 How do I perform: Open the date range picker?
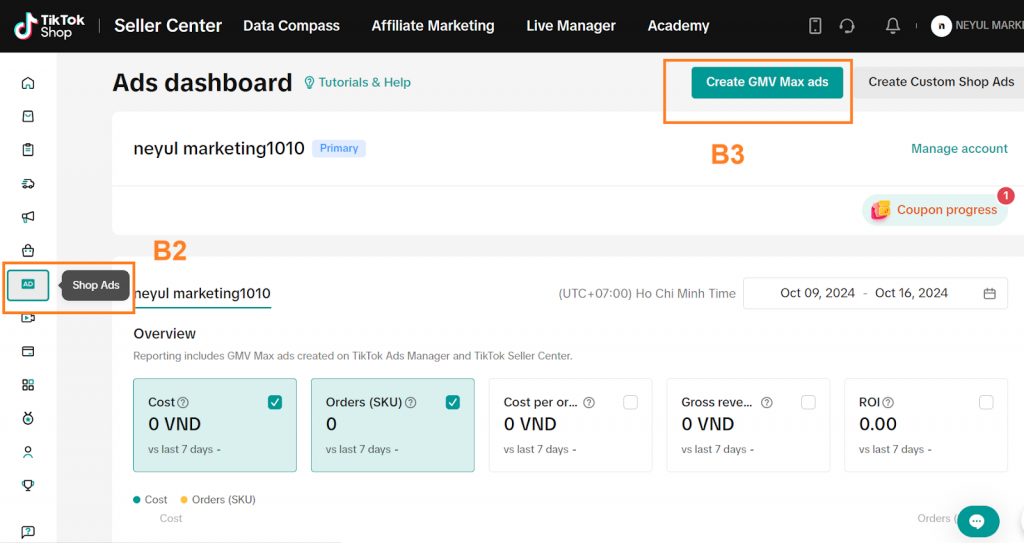pyautogui.click(x=875, y=293)
